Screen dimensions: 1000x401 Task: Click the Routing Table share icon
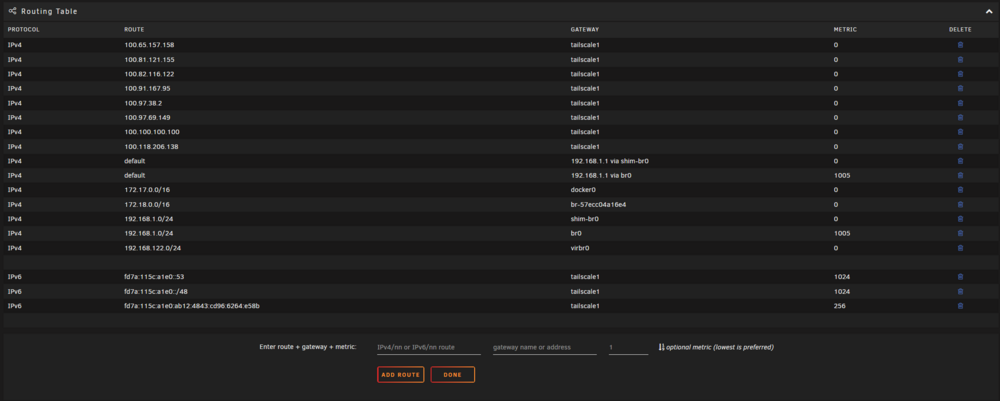coord(13,11)
